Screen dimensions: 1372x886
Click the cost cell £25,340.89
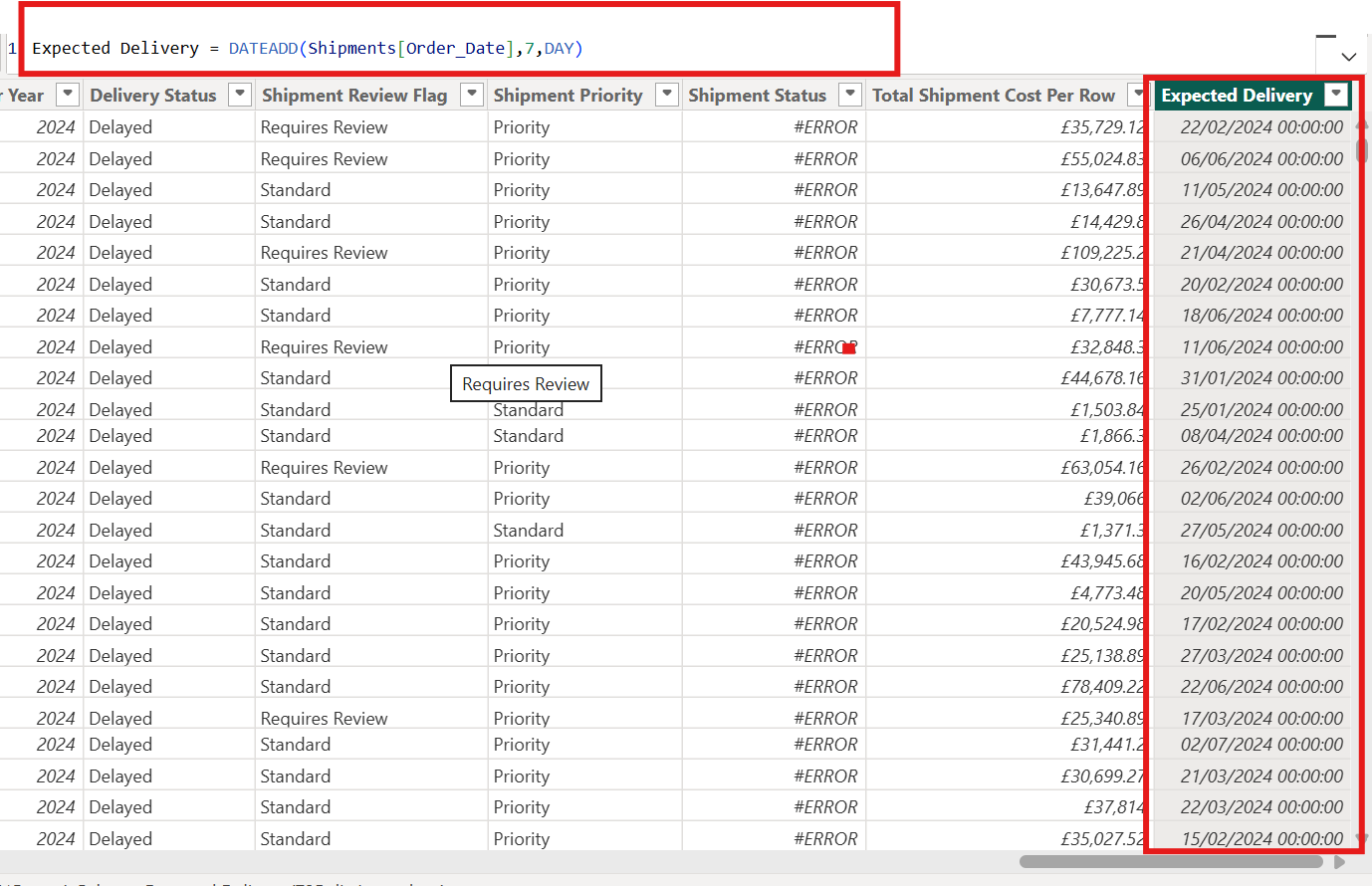tap(1102, 718)
